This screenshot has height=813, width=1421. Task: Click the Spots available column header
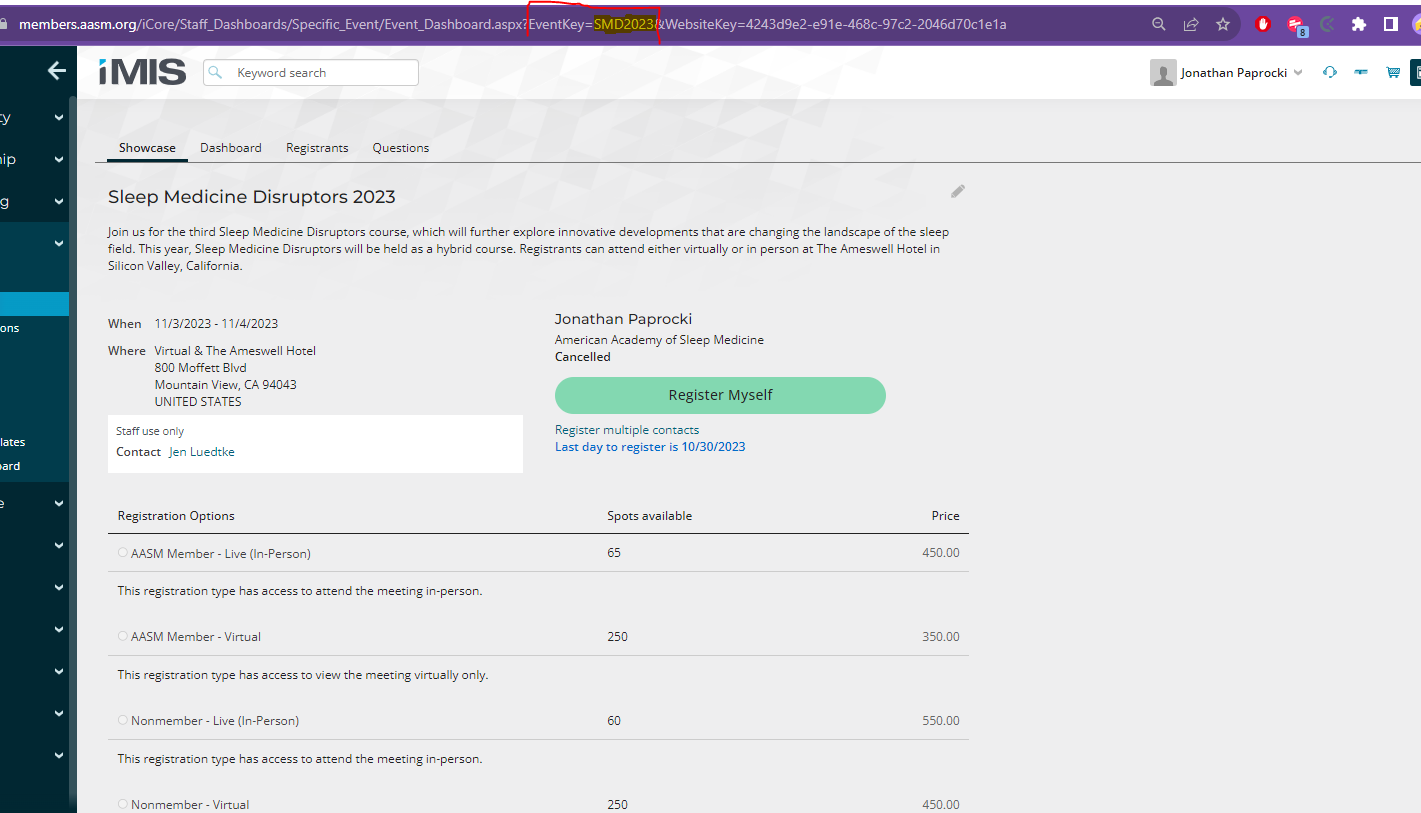pos(650,516)
